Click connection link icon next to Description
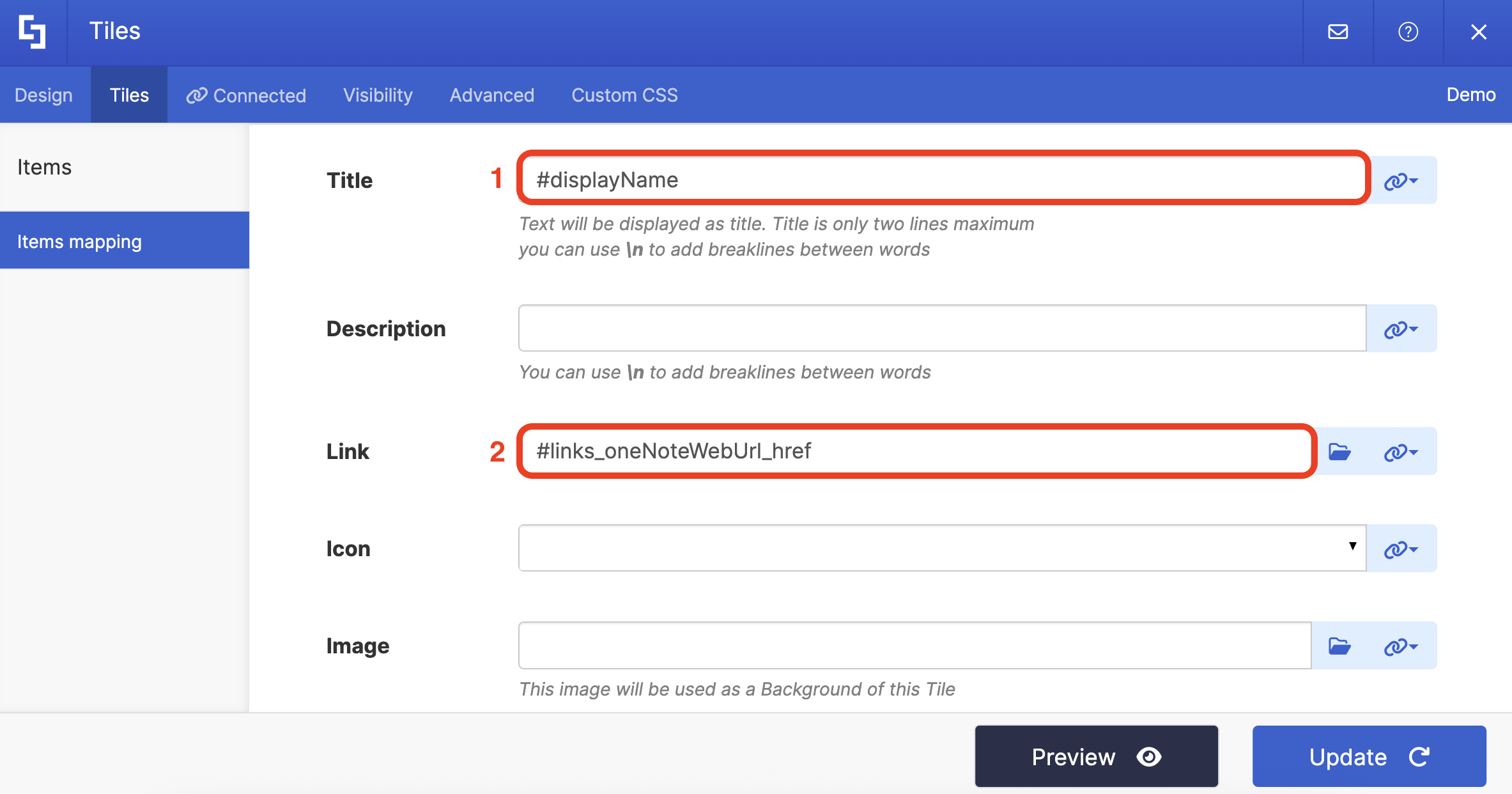 tap(1401, 329)
